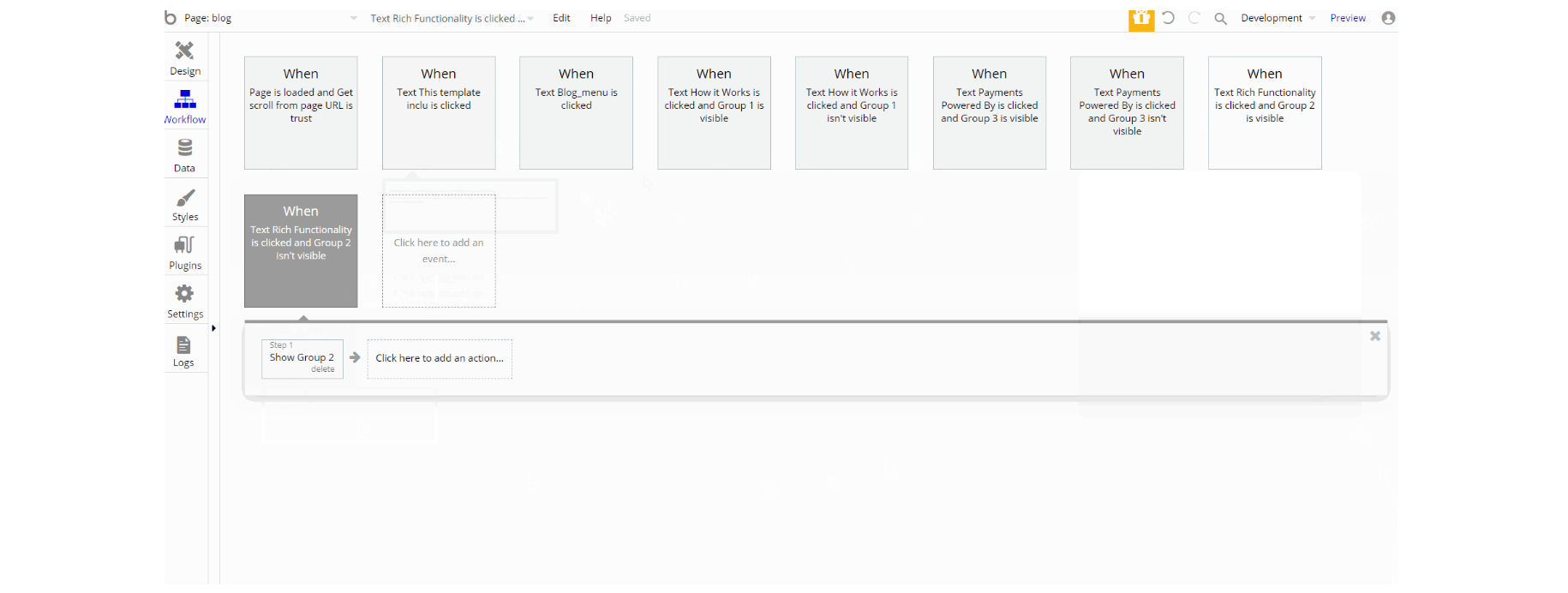This screenshot has height=593, width=1568.
Task: Click here to add an event
Action: 439,251
